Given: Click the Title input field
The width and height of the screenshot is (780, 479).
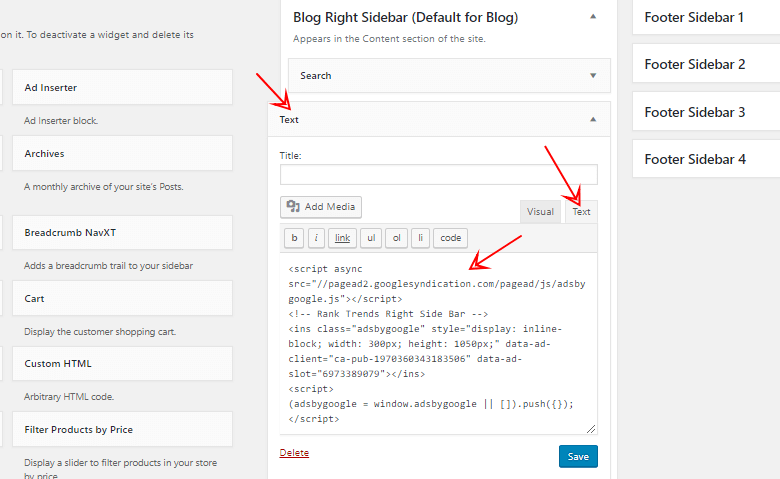Looking at the screenshot, I should pos(439,175).
